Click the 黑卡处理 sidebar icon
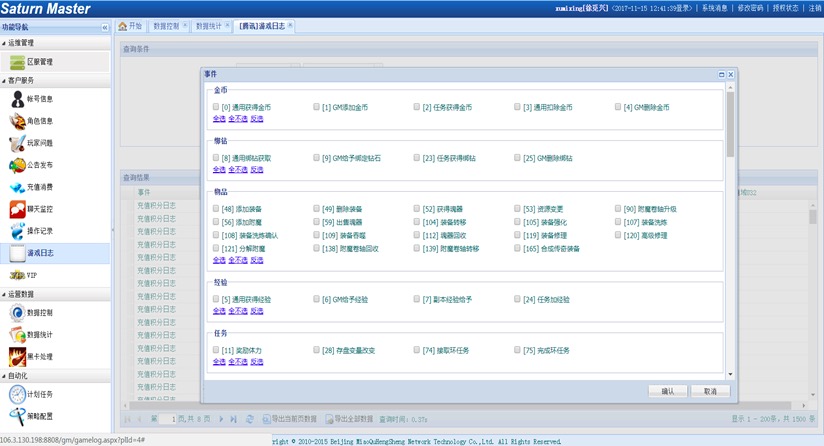The image size is (824, 446). [x=18, y=355]
